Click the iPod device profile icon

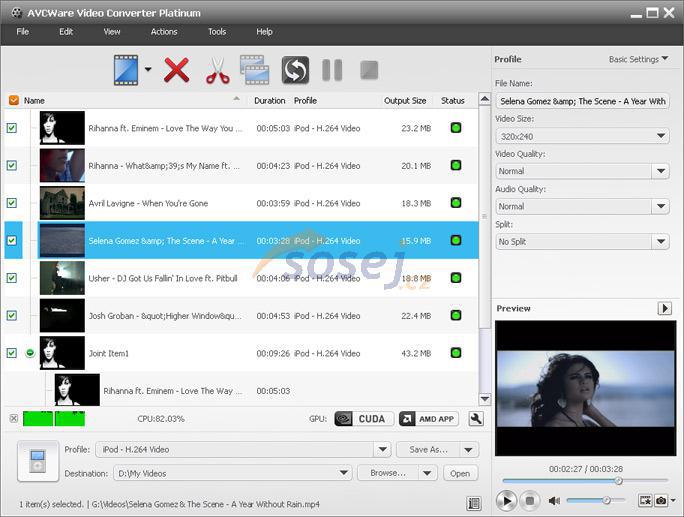pyautogui.click(x=38, y=461)
